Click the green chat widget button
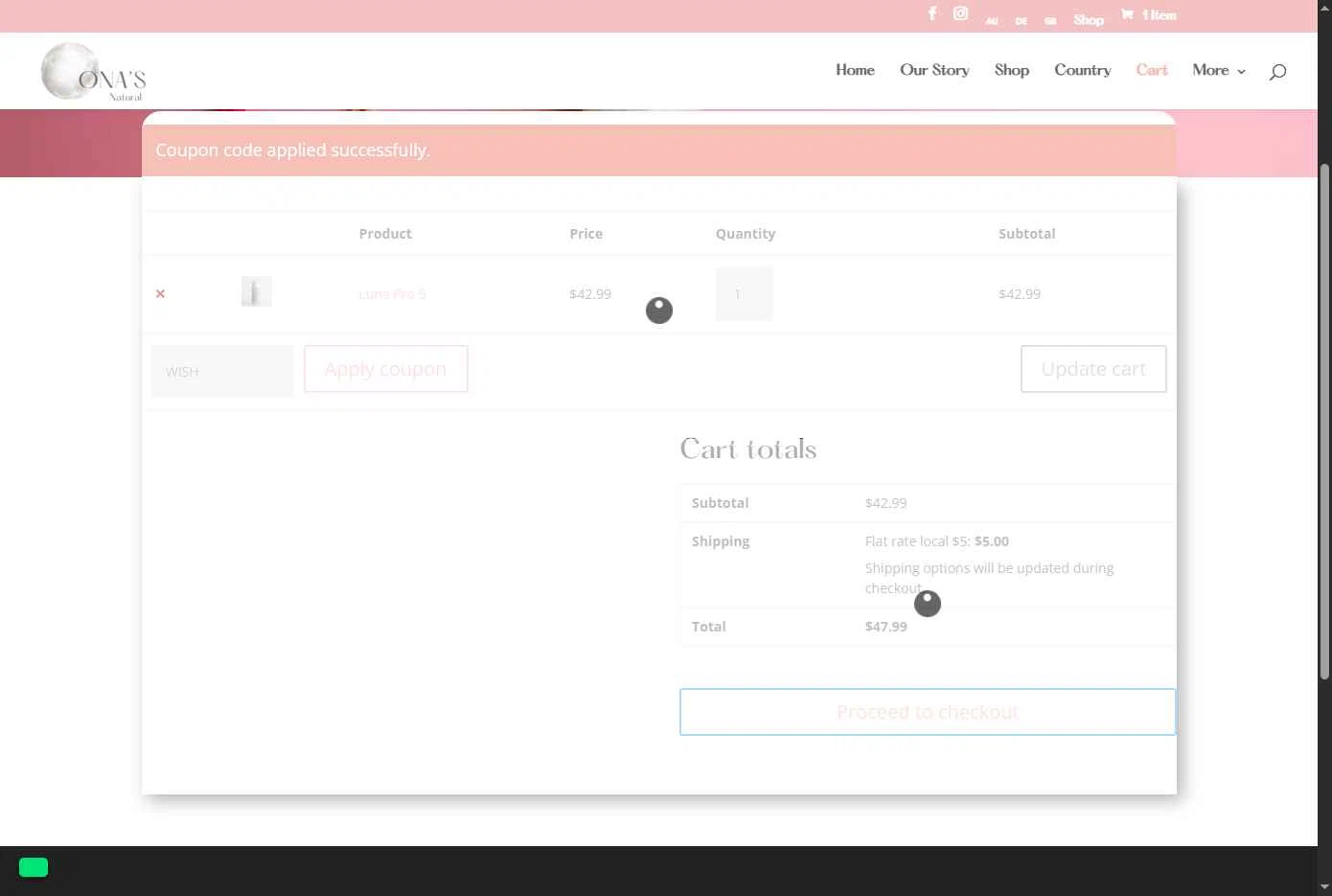 pyautogui.click(x=34, y=867)
